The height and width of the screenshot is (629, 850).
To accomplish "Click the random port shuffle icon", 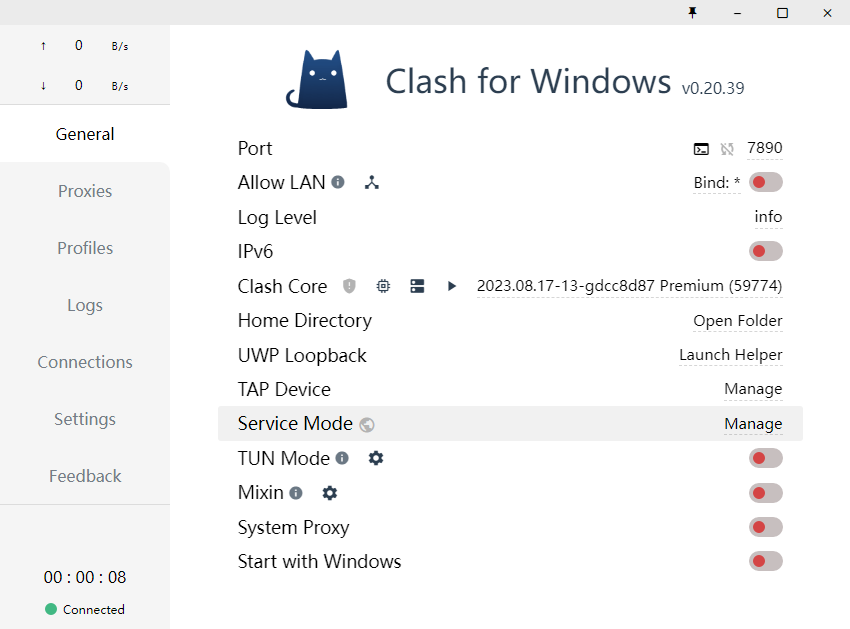I will [727, 149].
